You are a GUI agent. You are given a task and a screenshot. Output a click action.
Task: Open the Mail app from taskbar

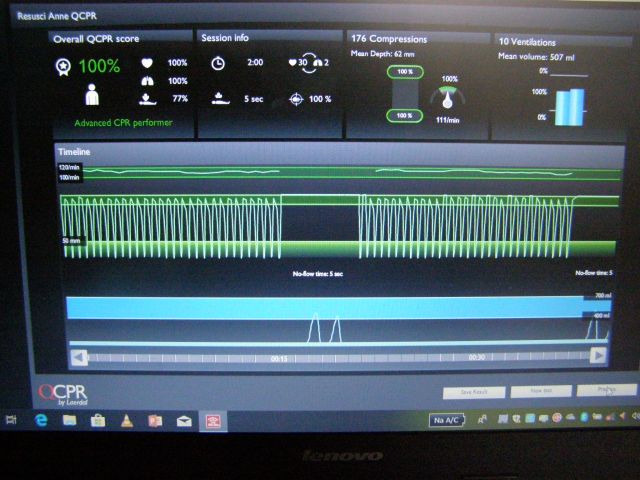(x=184, y=421)
